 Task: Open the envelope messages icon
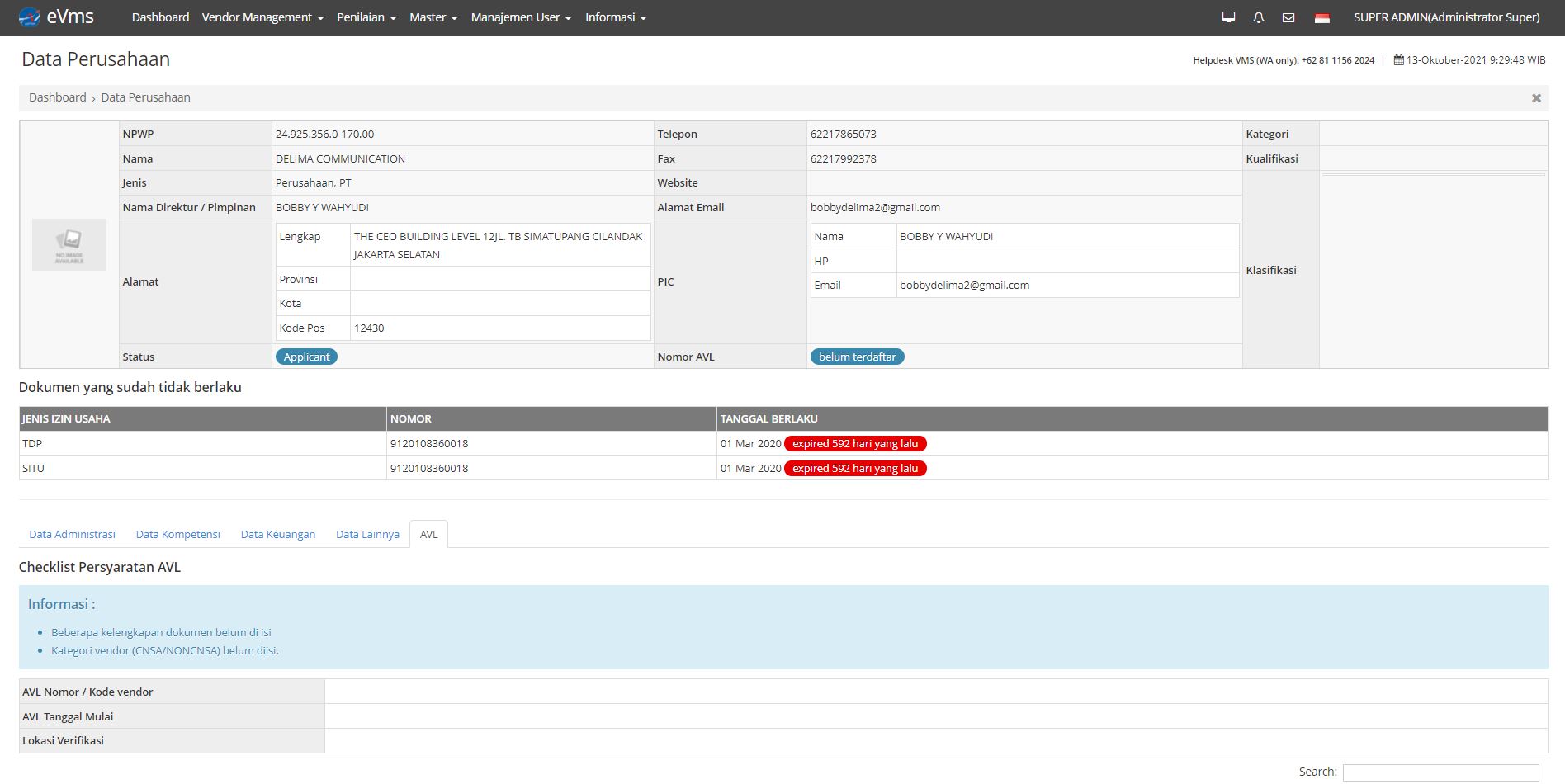[x=1288, y=17]
